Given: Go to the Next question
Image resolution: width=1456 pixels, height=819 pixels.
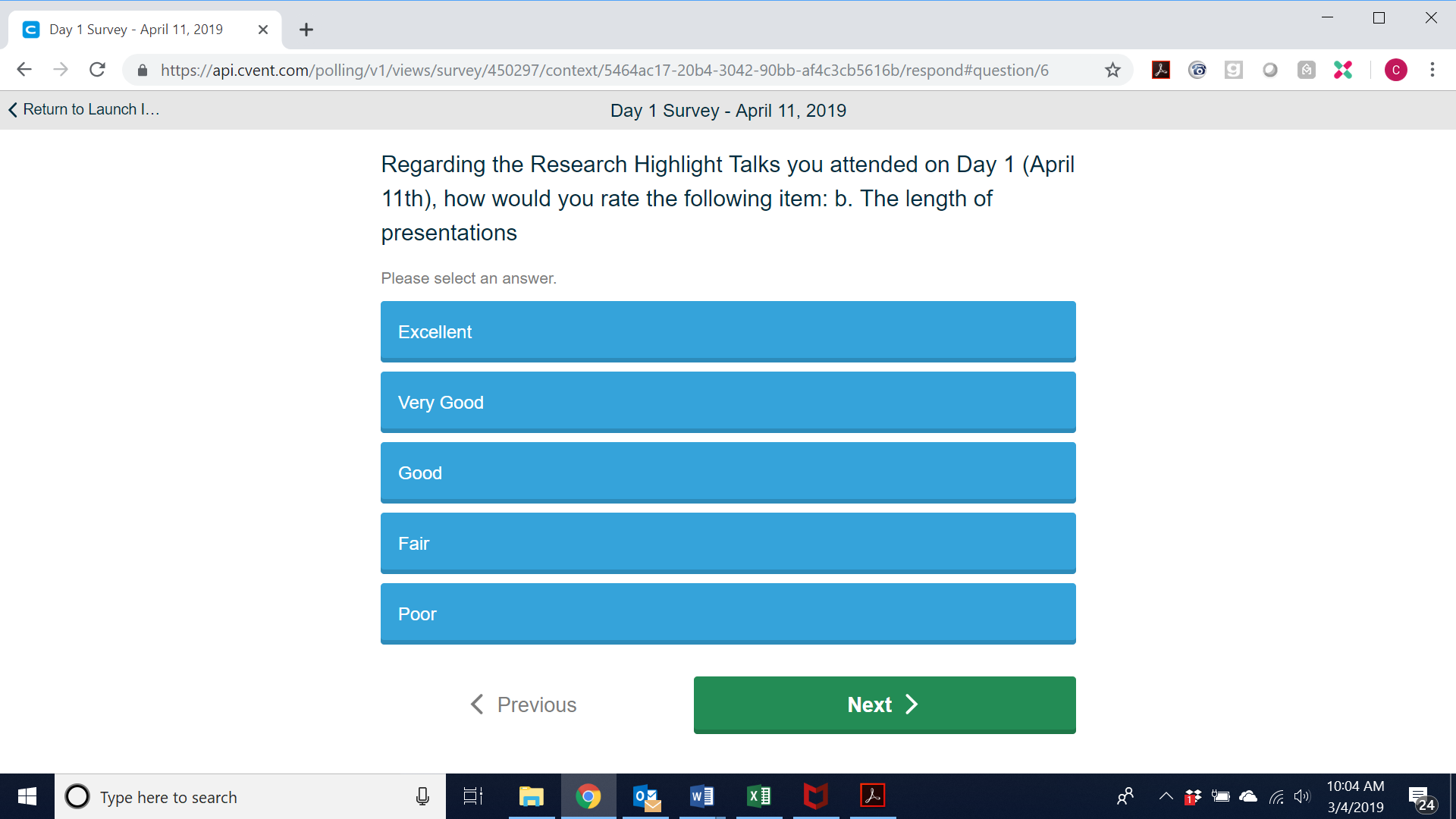Looking at the screenshot, I should pos(884,704).
